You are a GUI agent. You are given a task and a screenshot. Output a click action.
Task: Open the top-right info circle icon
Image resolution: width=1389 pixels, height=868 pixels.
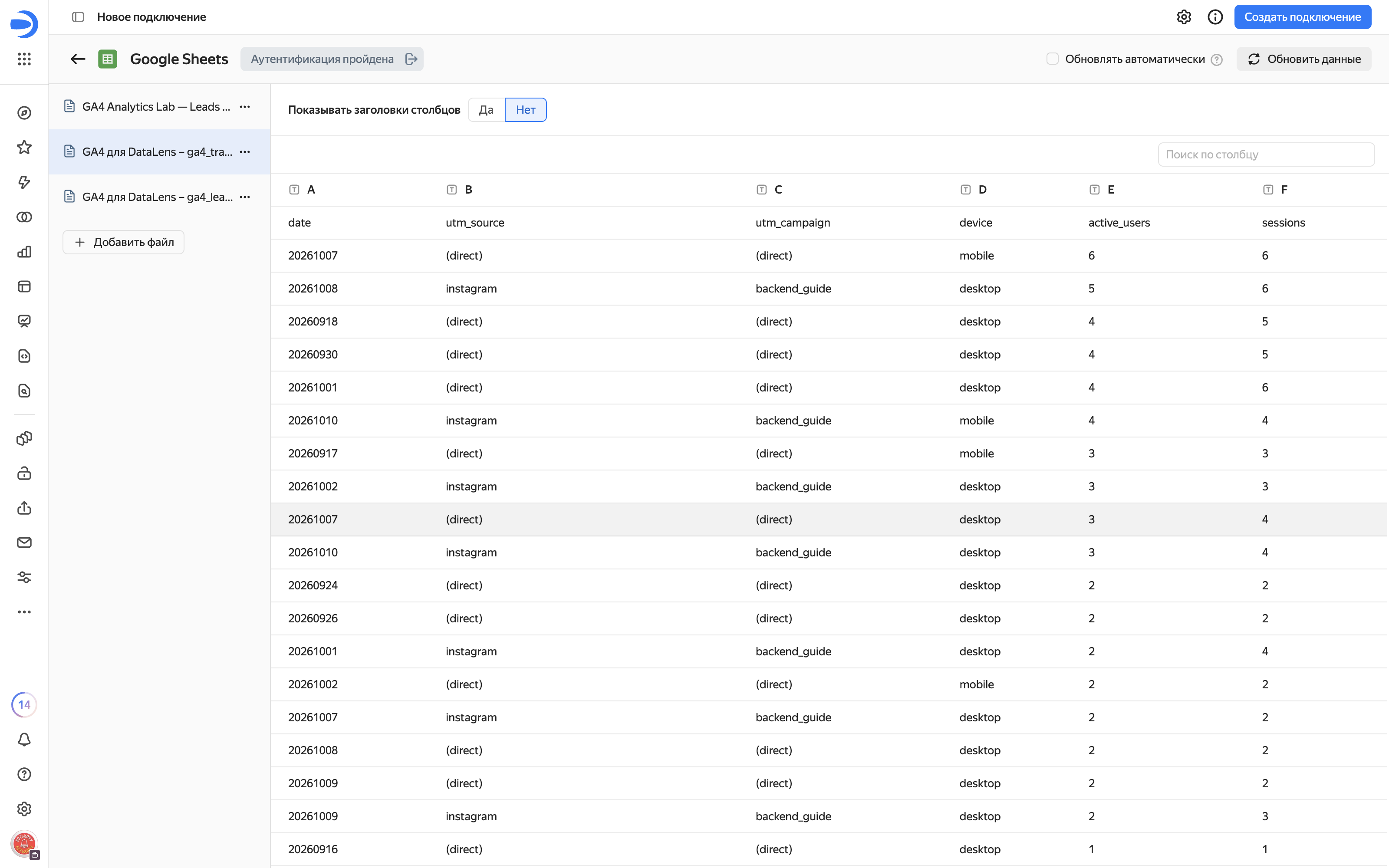coord(1215,17)
